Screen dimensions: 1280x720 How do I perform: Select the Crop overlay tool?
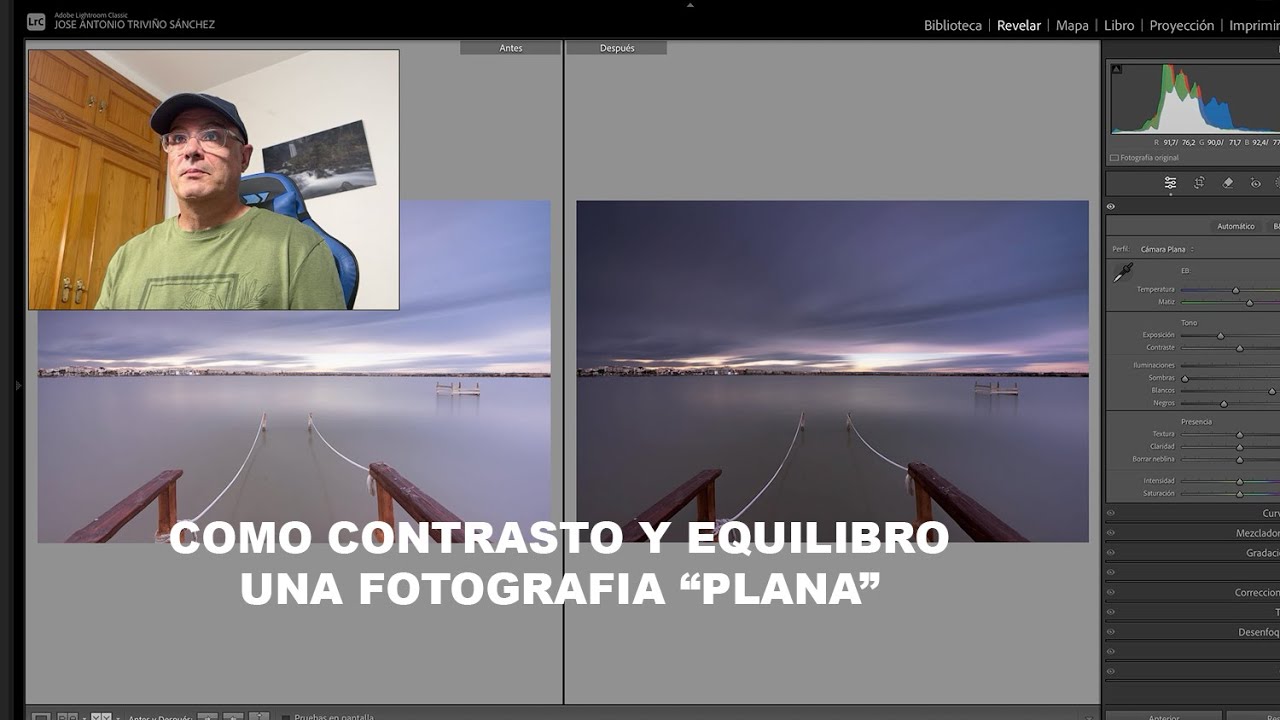1199,183
